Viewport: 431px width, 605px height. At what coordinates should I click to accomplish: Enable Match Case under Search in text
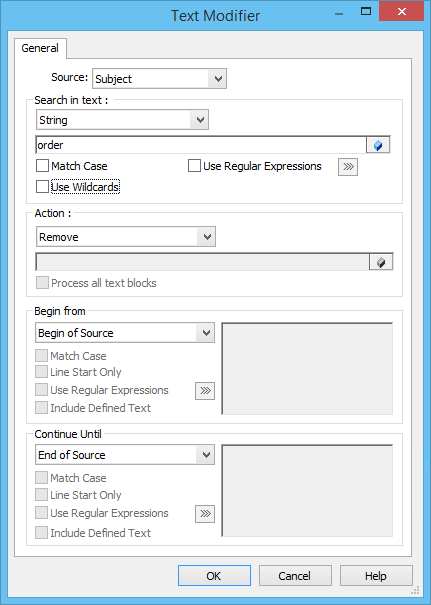72,166
